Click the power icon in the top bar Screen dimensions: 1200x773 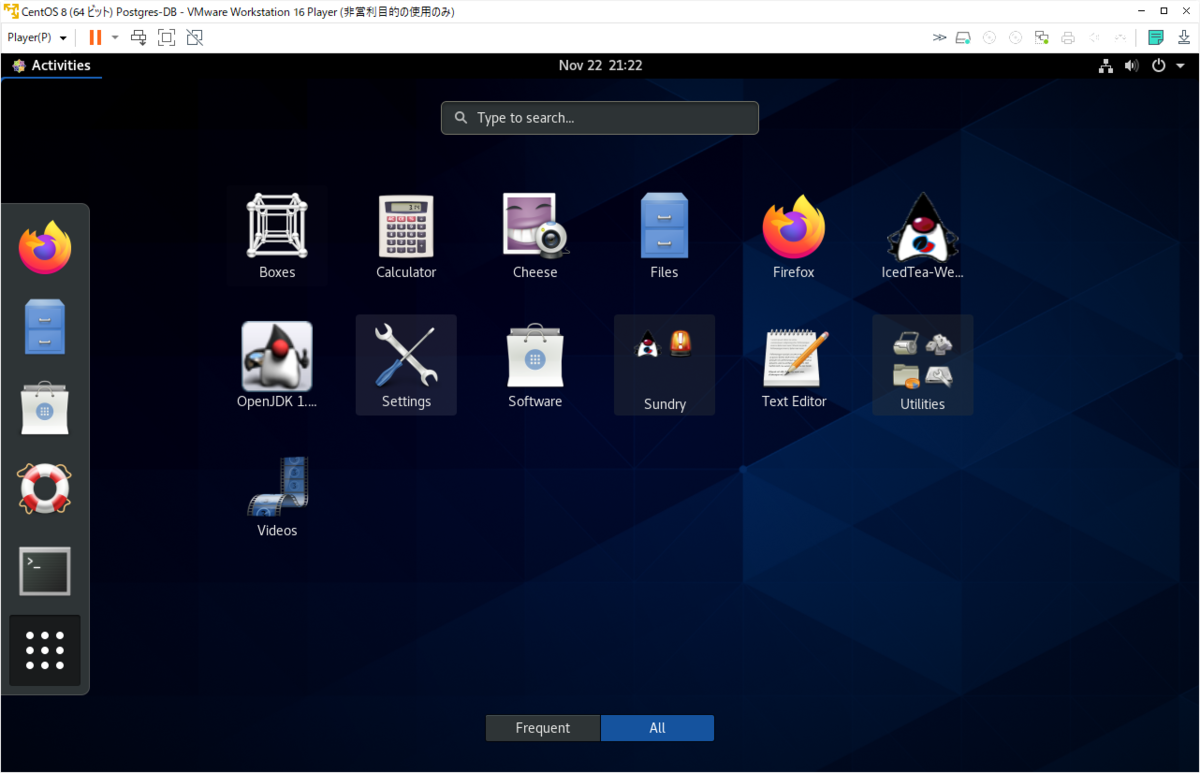(1158, 66)
